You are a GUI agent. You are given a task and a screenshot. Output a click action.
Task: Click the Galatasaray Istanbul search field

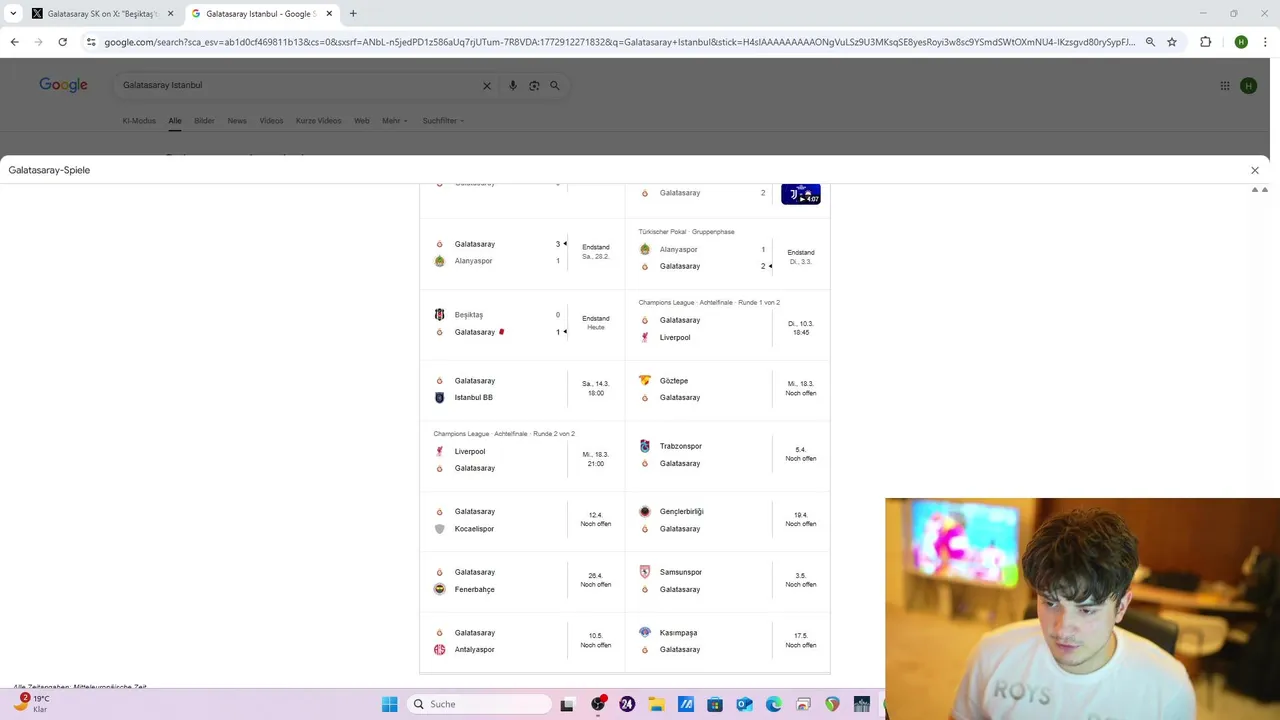[x=300, y=85]
